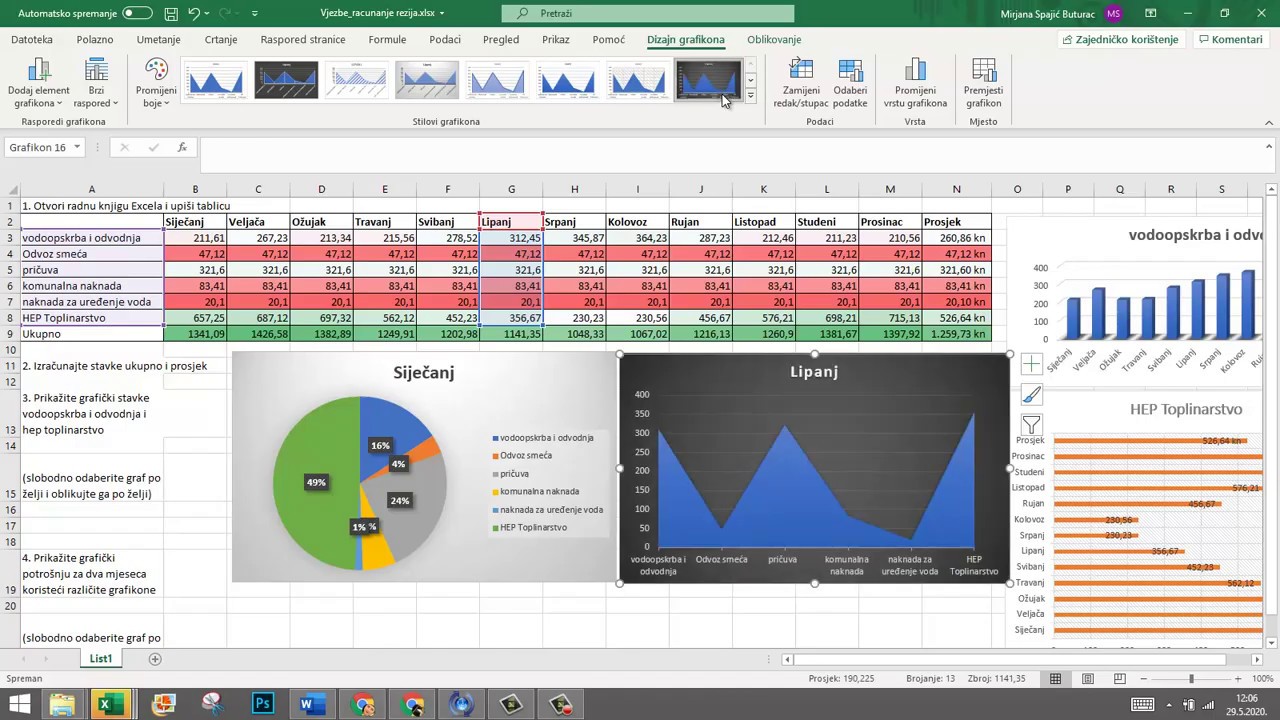This screenshot has width=1280, height=720.
Task: Open the Brzi raspored dropdown
Action: click(x=96, y=84)
